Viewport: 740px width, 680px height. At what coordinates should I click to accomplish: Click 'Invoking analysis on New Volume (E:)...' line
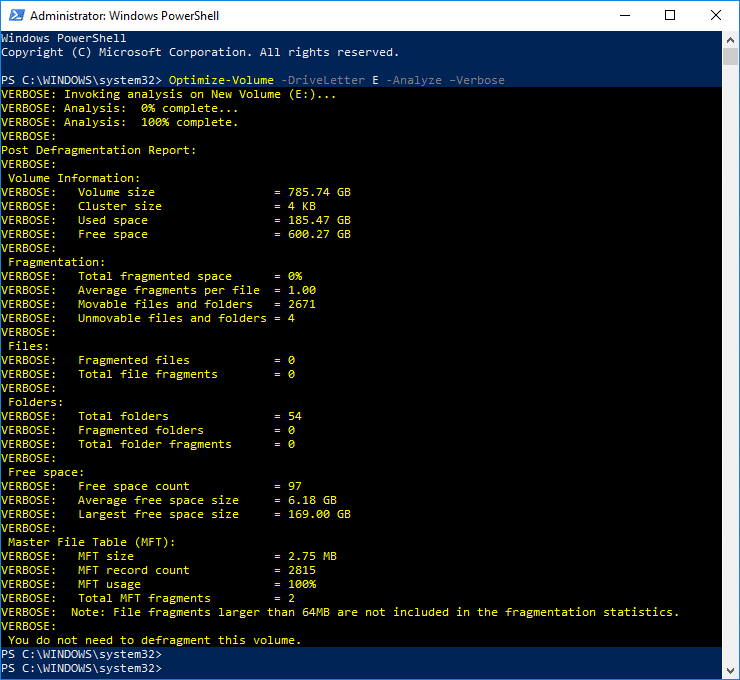(200, 94)
